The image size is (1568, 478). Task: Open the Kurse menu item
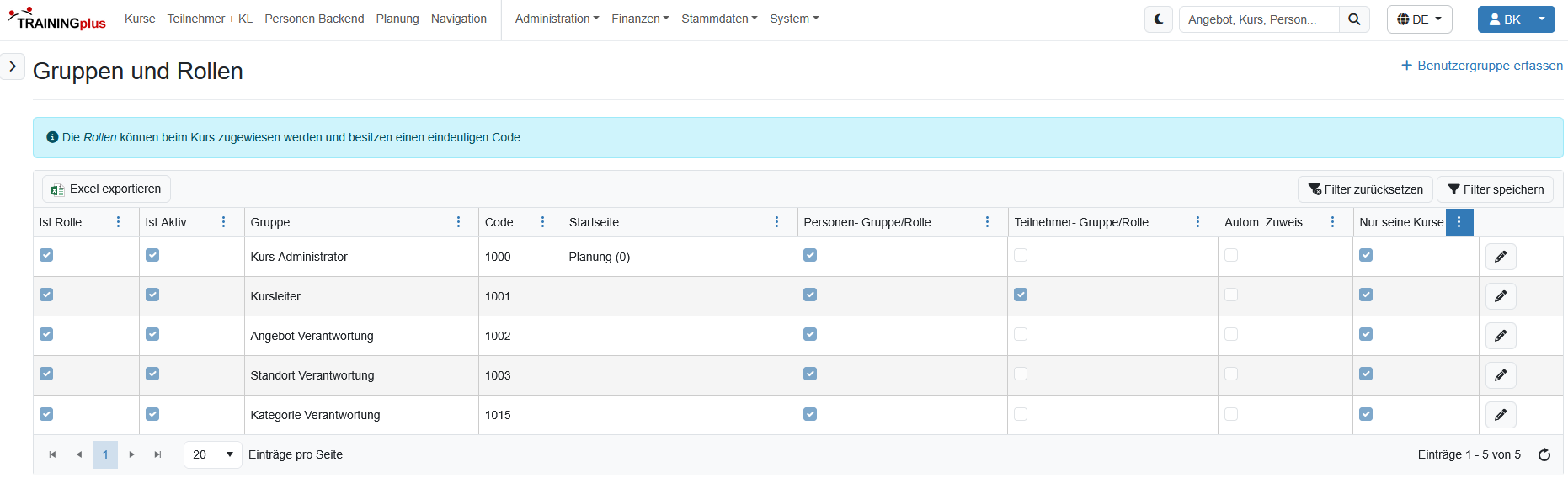140,19
